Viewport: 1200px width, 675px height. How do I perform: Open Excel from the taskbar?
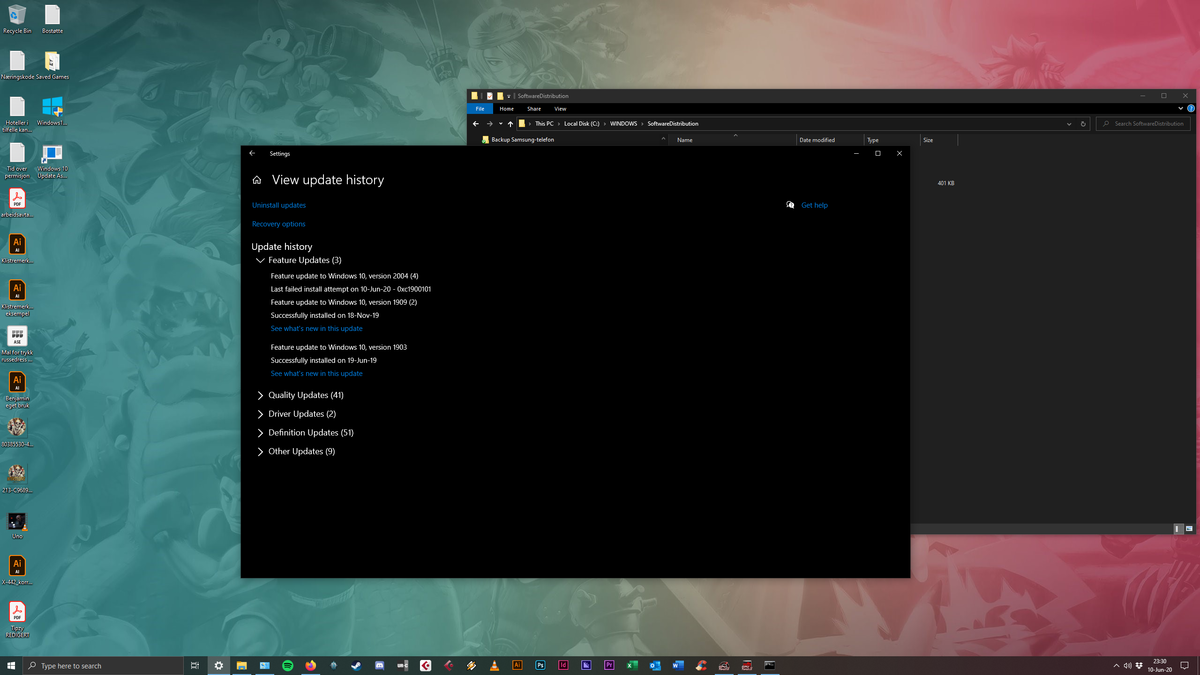(632, 665)
